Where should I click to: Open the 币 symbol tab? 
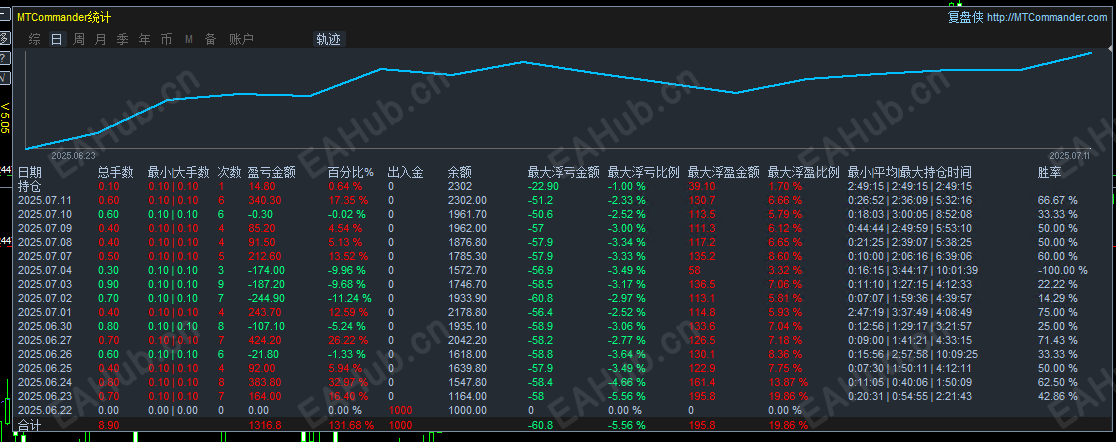click(x=167, y=40)
